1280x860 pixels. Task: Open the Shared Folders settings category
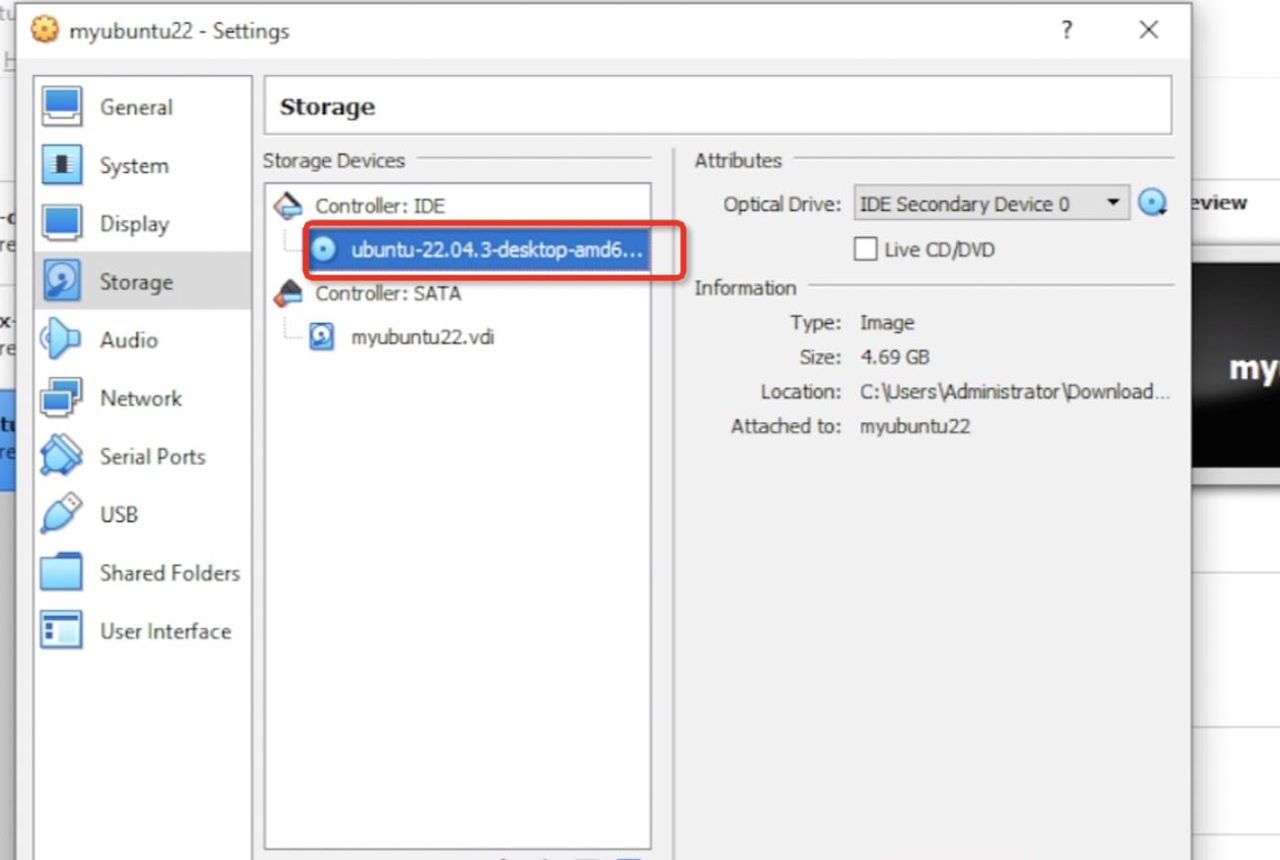pyautogui.click(x=142, y=573)
